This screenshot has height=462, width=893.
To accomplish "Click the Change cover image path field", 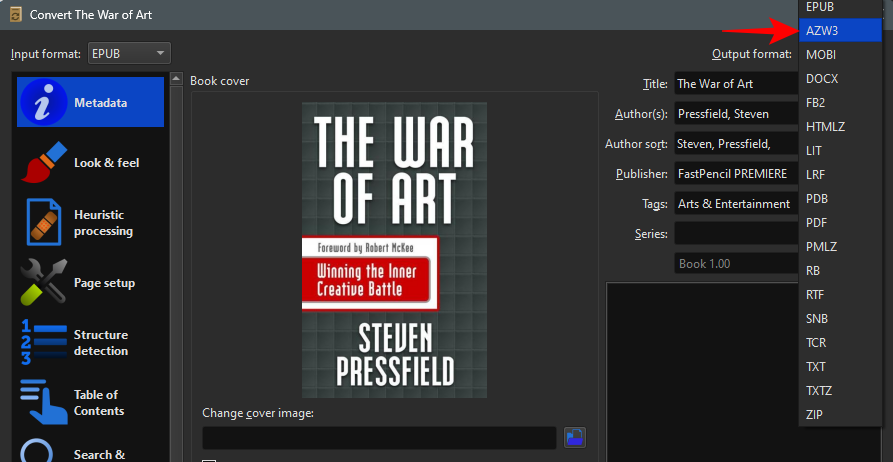I will (379, 437).
